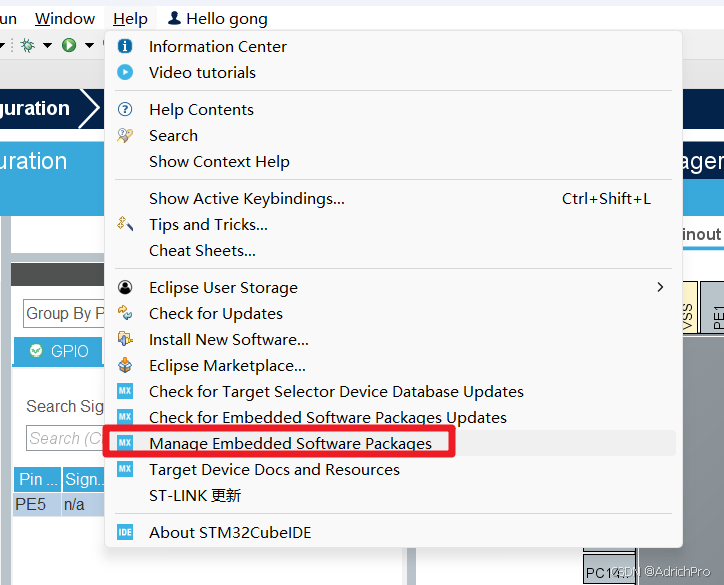Click the Search Signals input field
Image resolution: width=724 pixels, height=585 pixels.
point(66,438)
